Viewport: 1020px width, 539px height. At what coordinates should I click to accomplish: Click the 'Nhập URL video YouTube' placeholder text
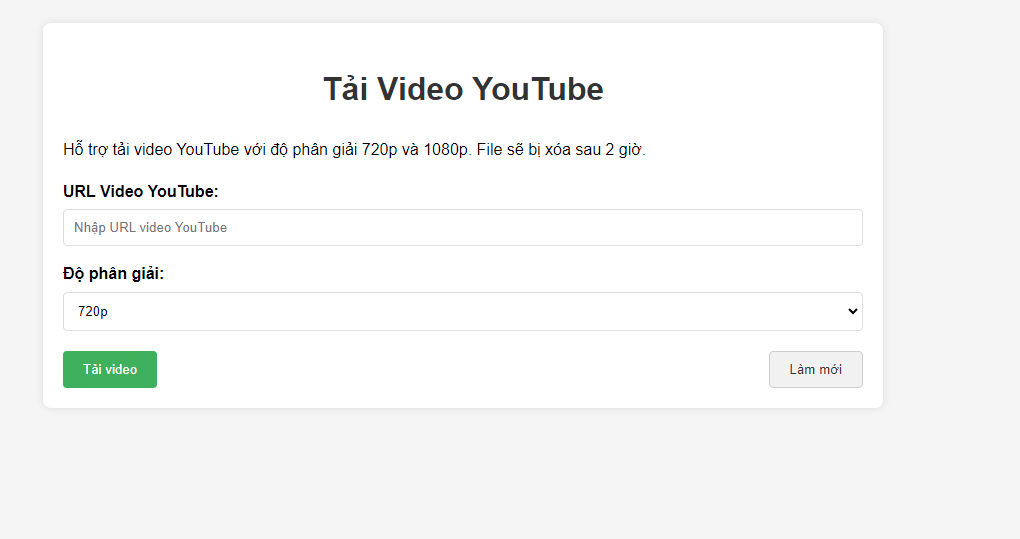(x=150, y=228)
